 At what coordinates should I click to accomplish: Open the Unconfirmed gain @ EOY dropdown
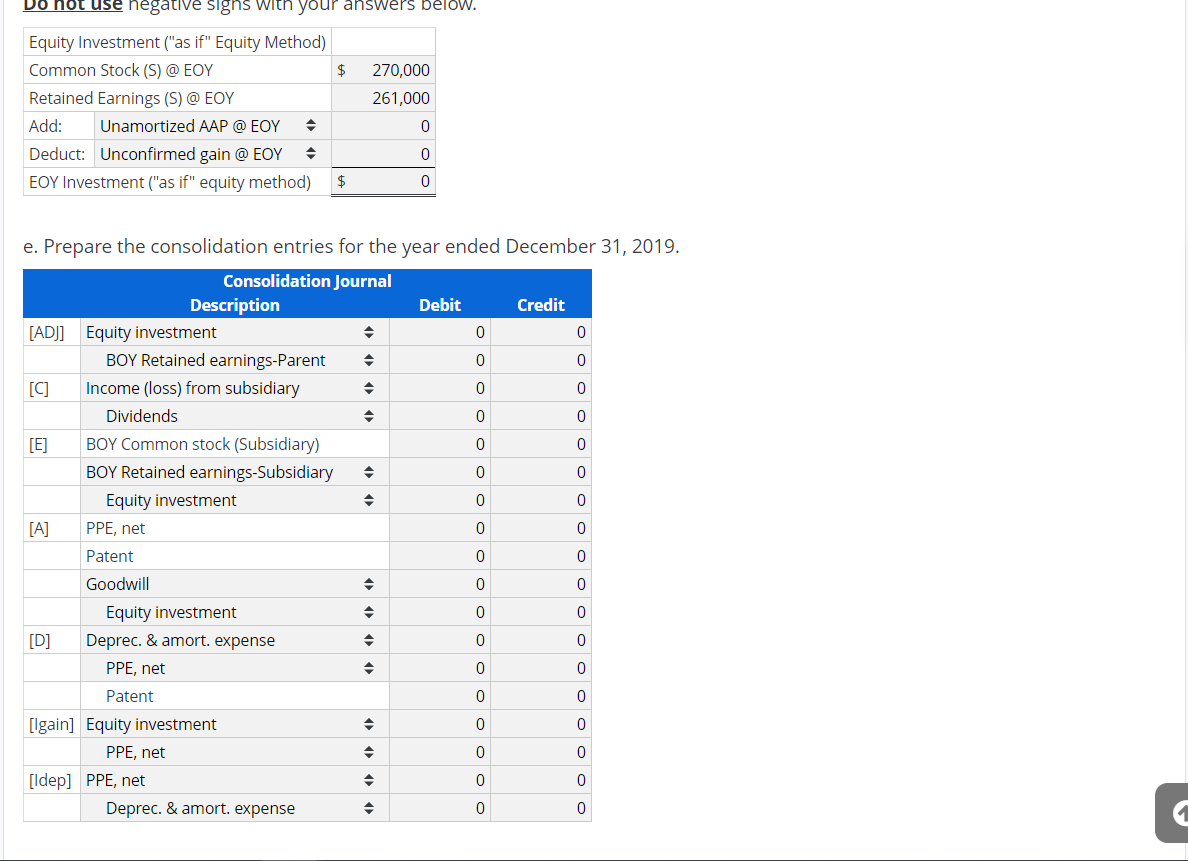point(212,154)
